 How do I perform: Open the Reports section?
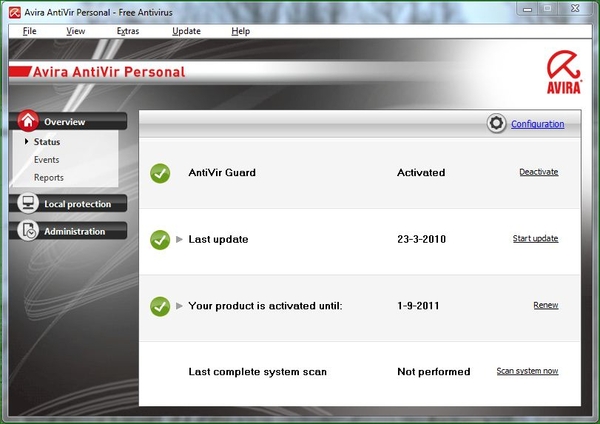[49, 178]
